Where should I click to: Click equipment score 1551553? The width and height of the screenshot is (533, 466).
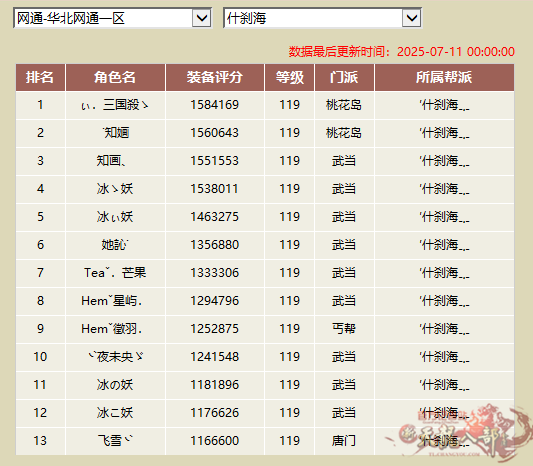(214, 160)
